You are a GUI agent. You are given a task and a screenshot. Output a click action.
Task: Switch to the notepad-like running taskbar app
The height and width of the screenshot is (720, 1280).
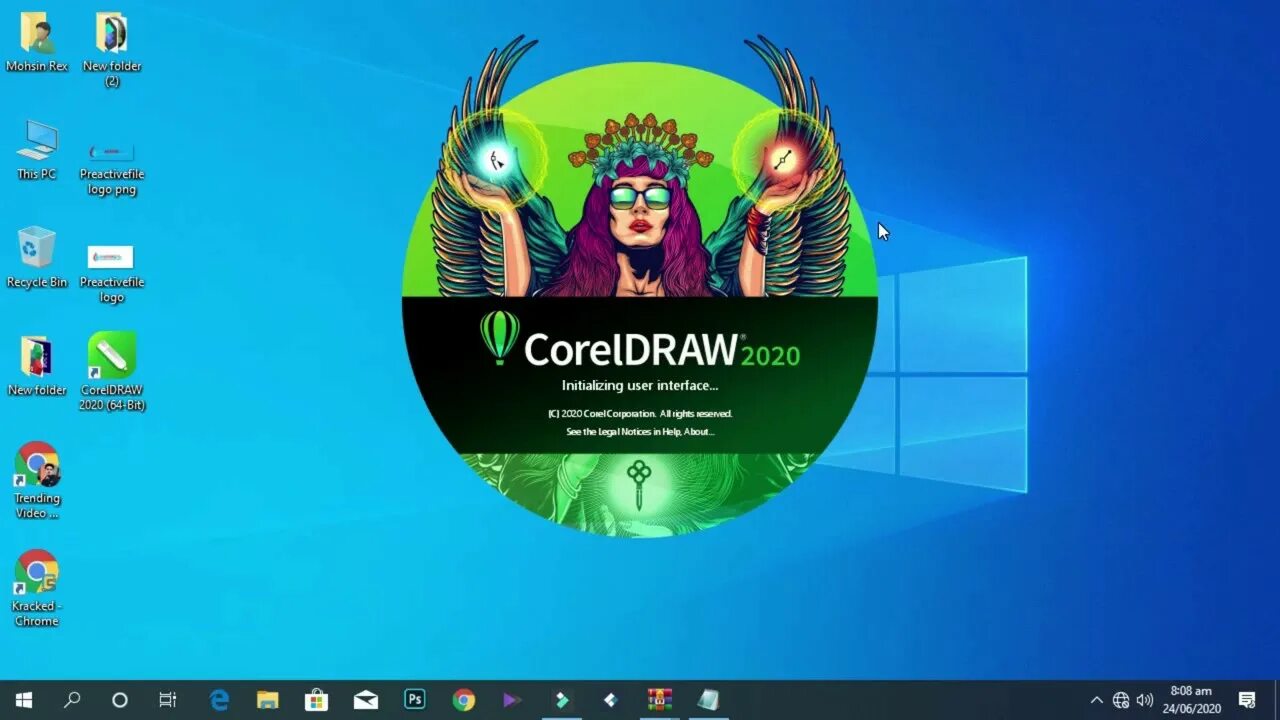708,700
